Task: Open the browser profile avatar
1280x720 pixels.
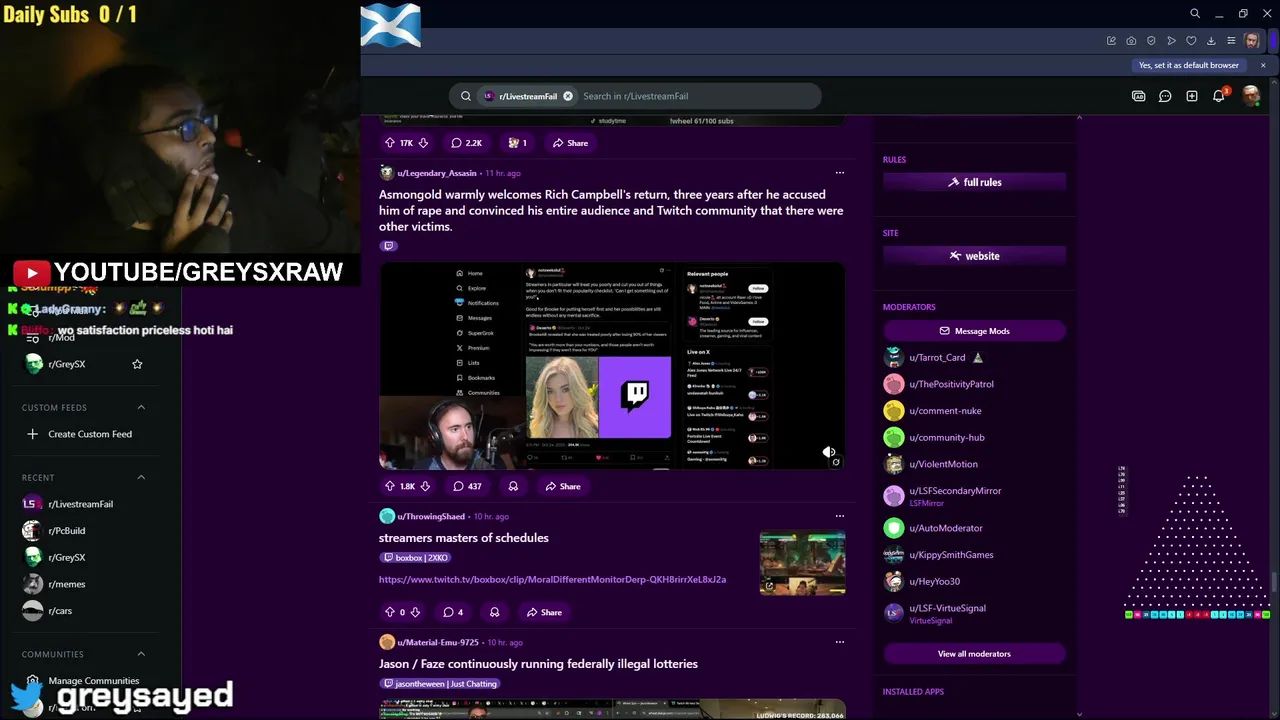Action: (1252, 41)
